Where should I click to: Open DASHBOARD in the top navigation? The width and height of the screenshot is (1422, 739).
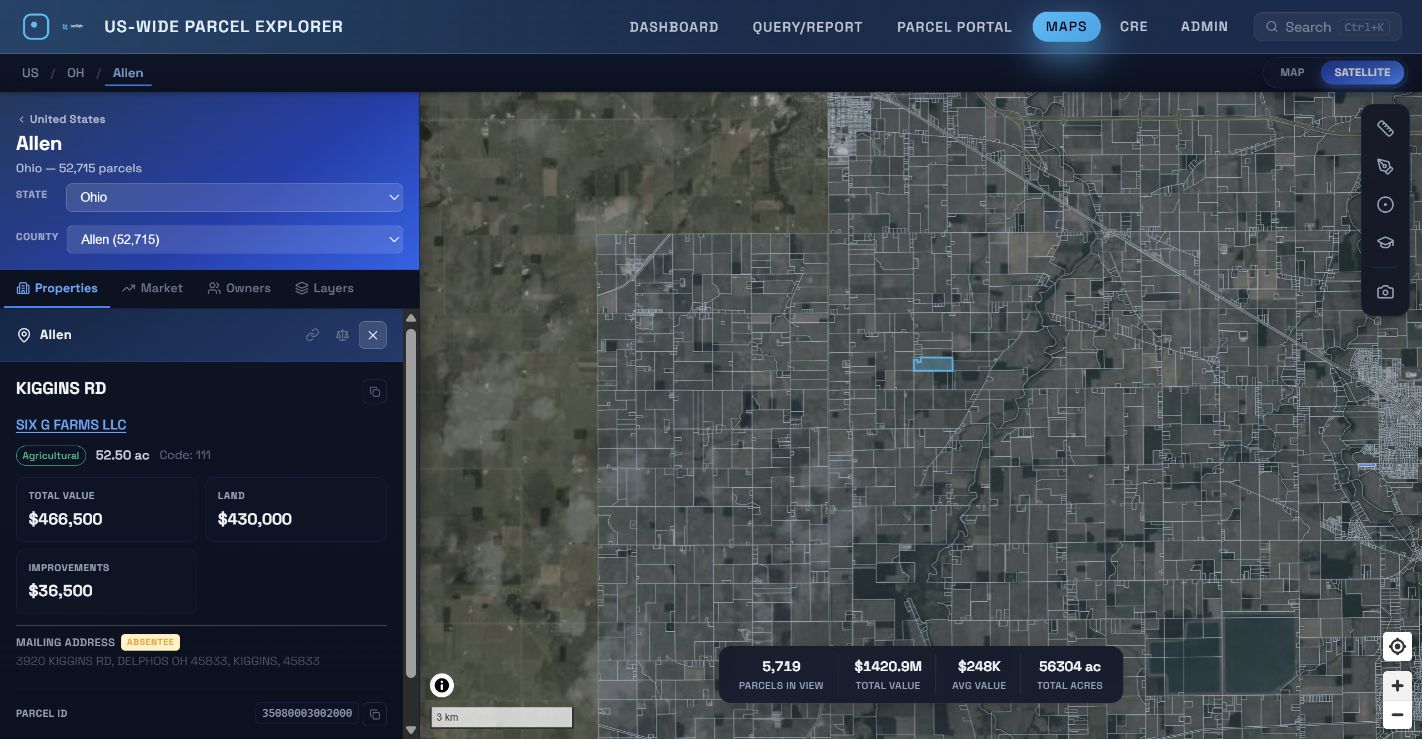click(674, 27)
